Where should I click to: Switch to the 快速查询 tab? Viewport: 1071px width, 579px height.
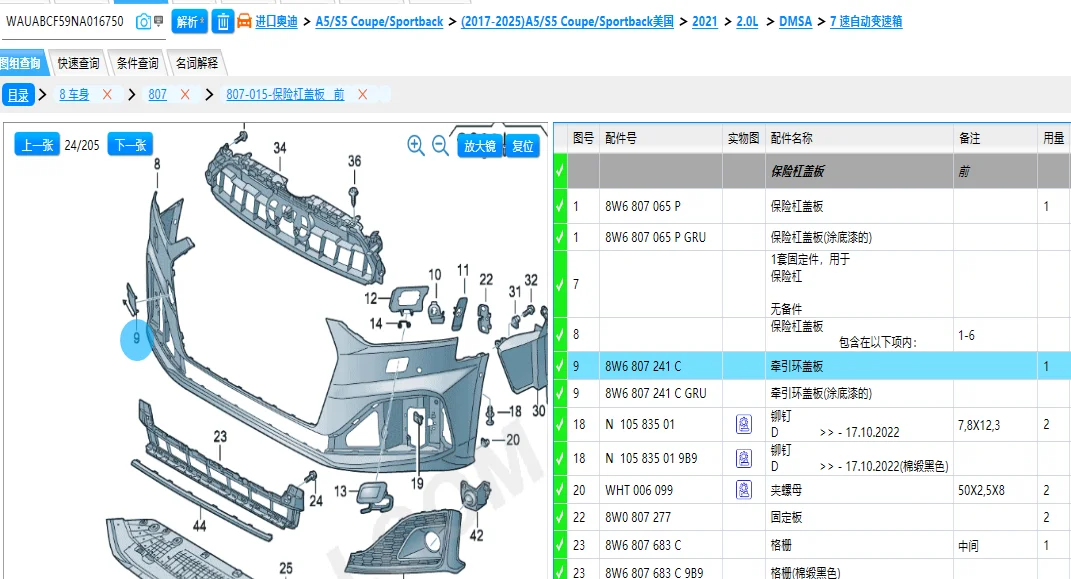tap(78, 63)
